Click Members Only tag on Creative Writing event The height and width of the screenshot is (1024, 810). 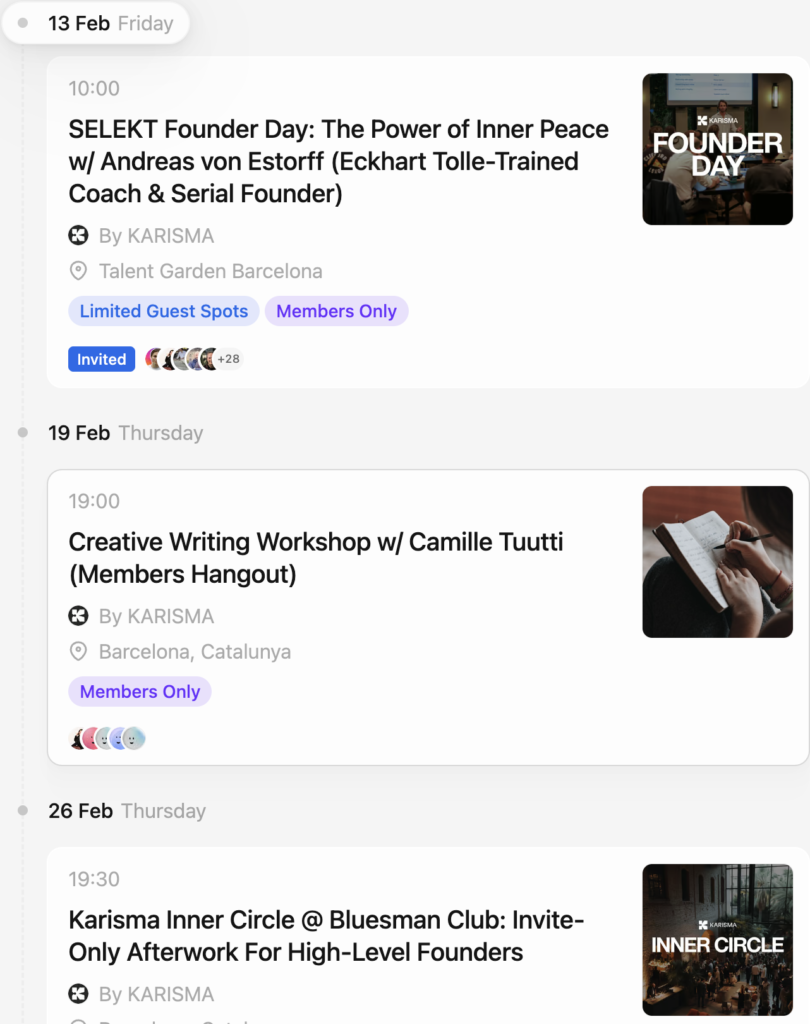140,692
